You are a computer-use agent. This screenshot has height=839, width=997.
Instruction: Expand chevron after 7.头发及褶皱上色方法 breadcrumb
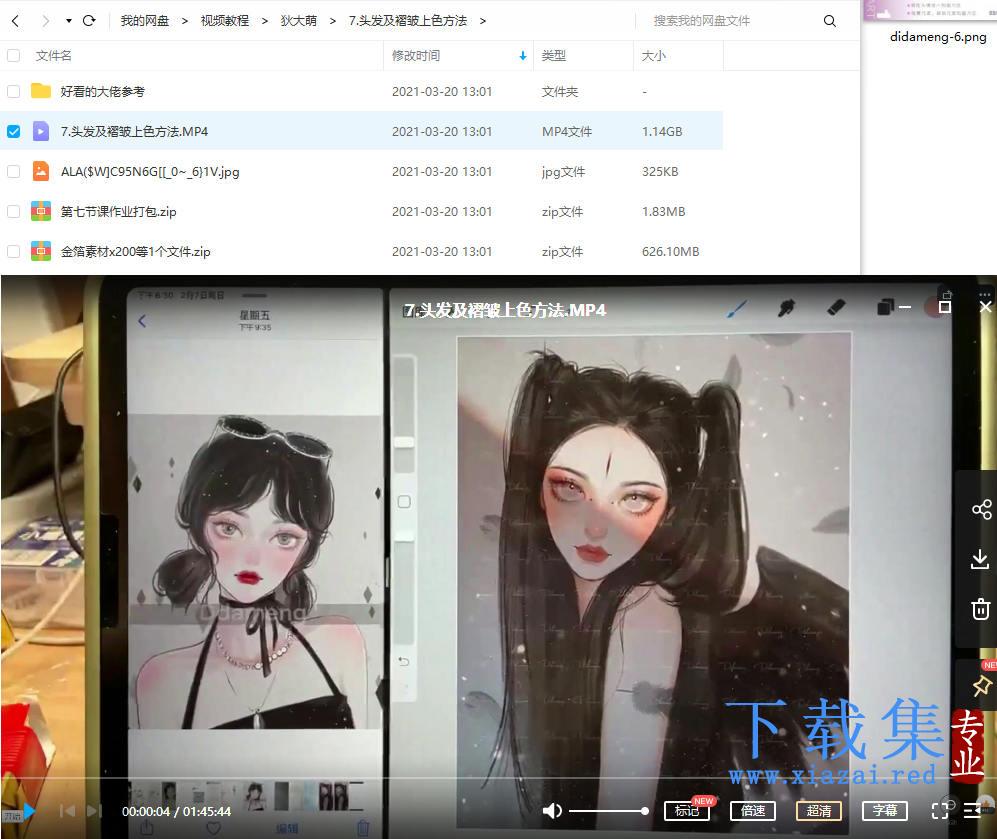pos(483,21)
